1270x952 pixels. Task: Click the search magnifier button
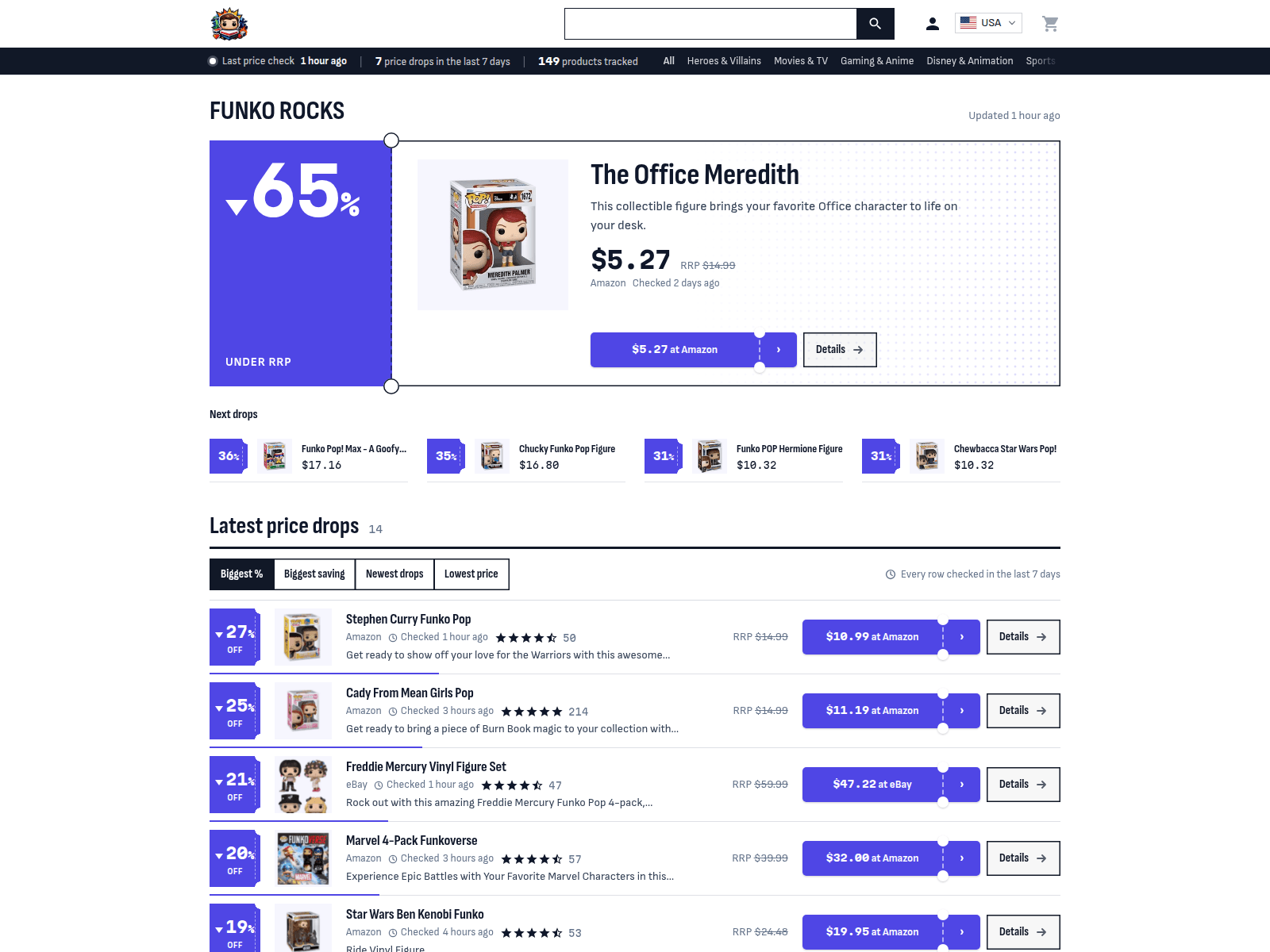pos(875,24)
